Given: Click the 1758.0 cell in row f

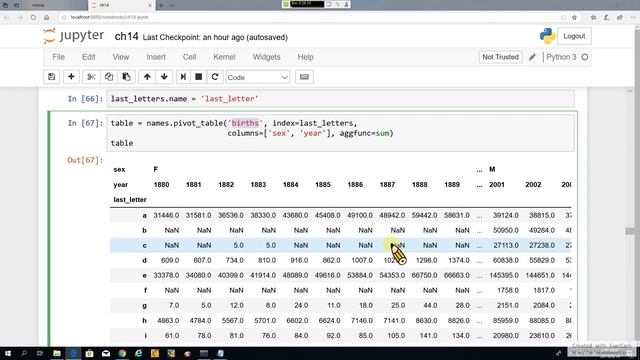Looking at the screenshot, I should [508, 291].
